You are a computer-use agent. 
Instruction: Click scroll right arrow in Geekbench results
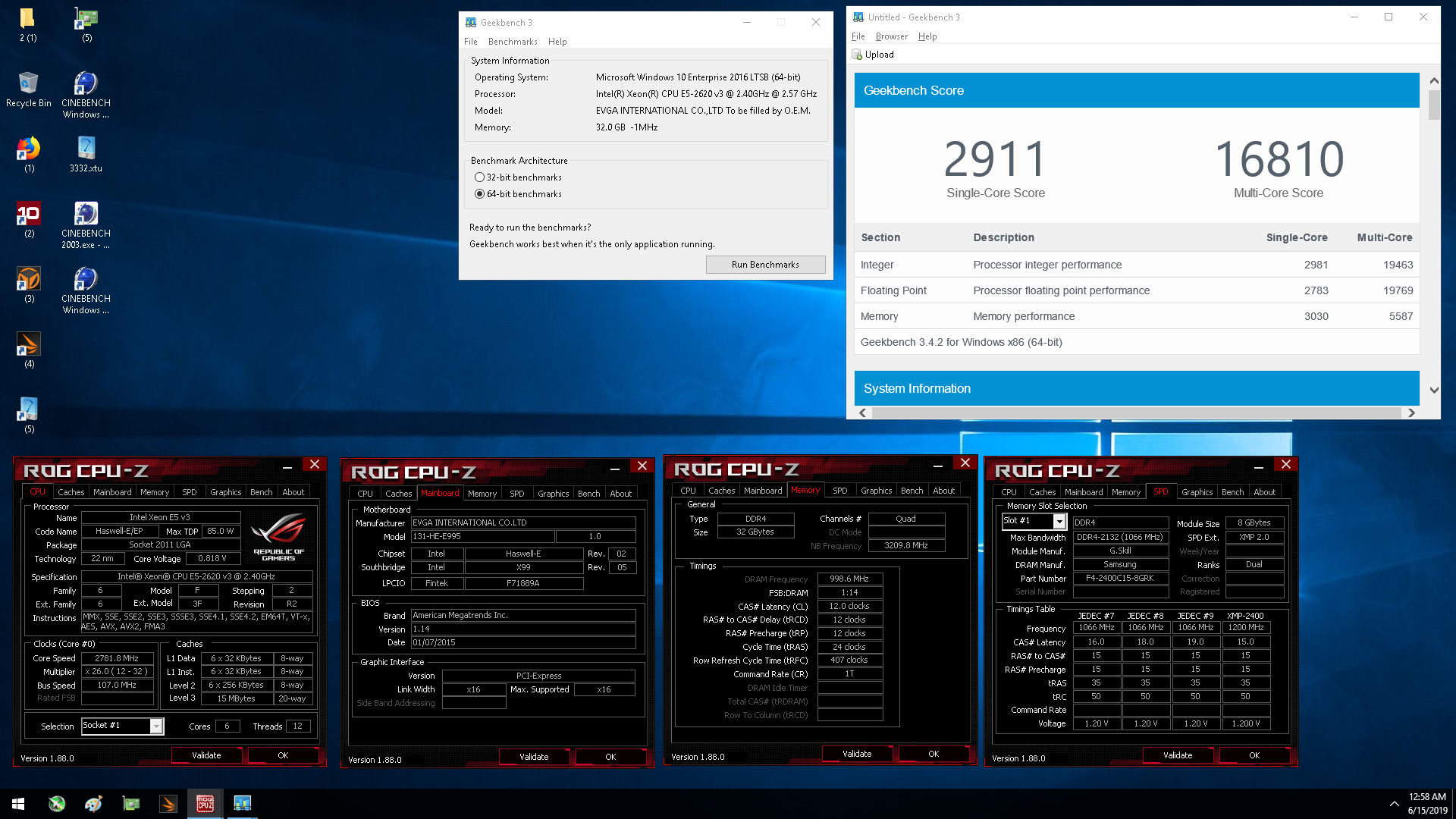pos(1410,413)
